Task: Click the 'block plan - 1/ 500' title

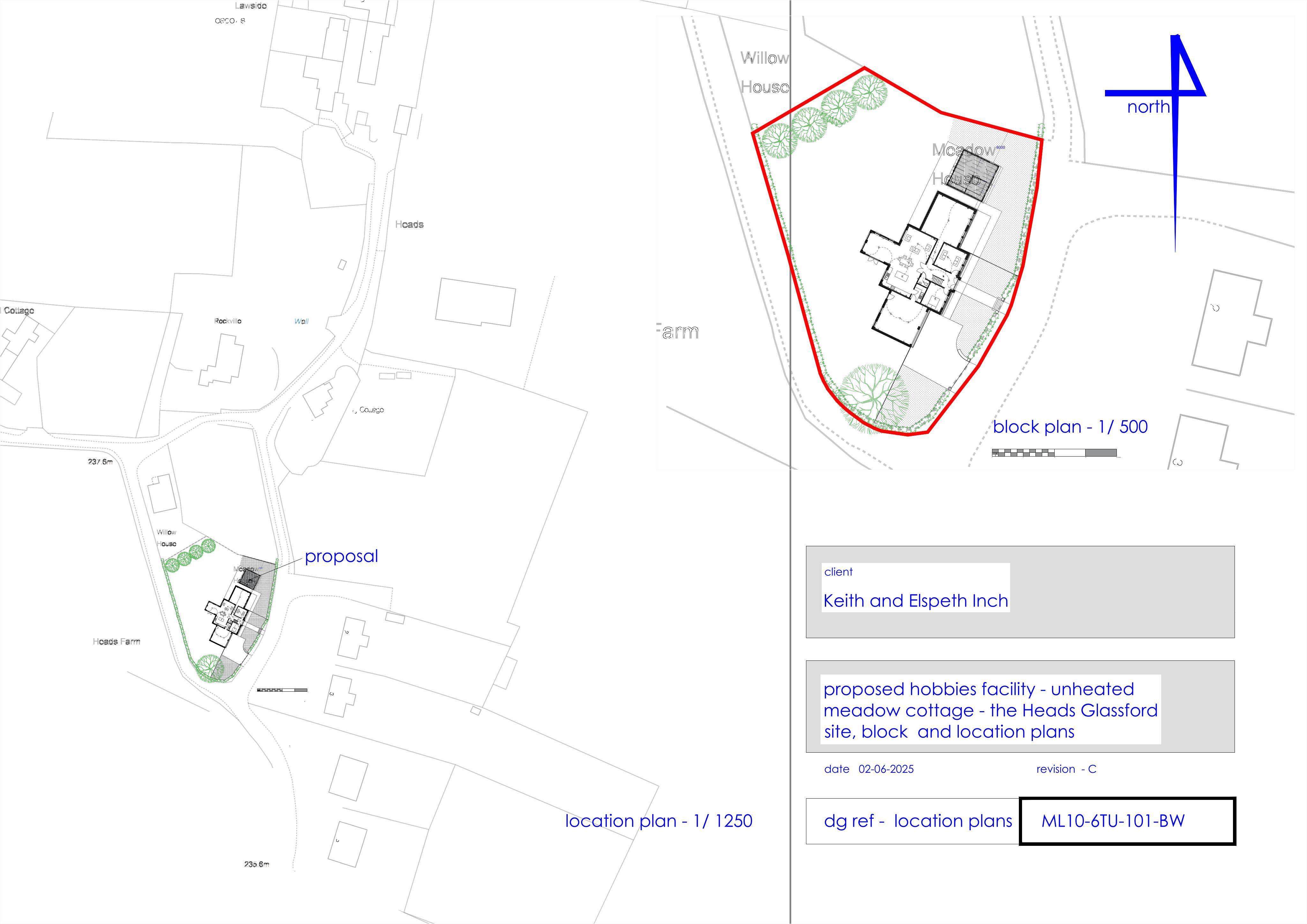Action: (x=1070, y=426)
